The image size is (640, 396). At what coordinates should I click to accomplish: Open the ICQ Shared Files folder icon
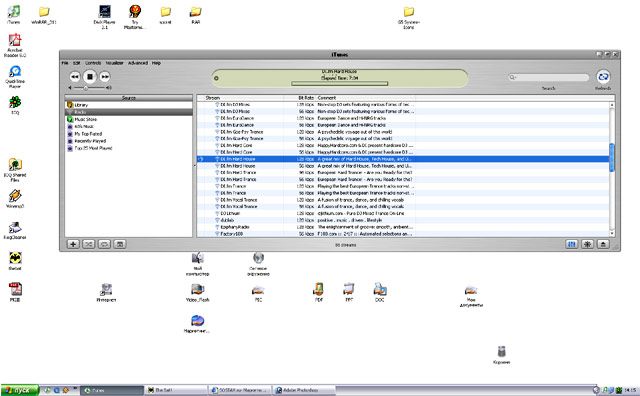coord(15,170)
